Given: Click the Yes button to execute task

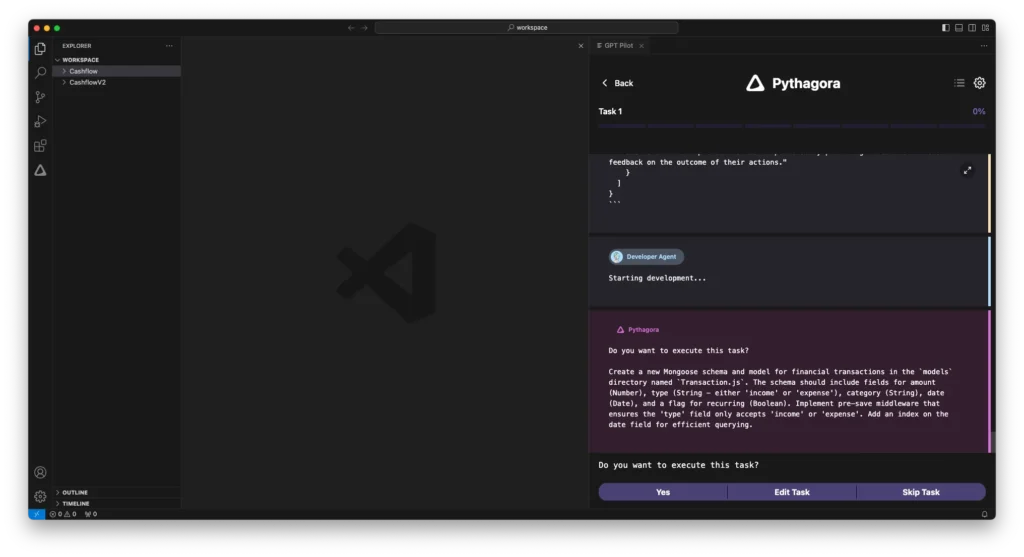Looking at the screenshot, I should [x=663, y=492].
